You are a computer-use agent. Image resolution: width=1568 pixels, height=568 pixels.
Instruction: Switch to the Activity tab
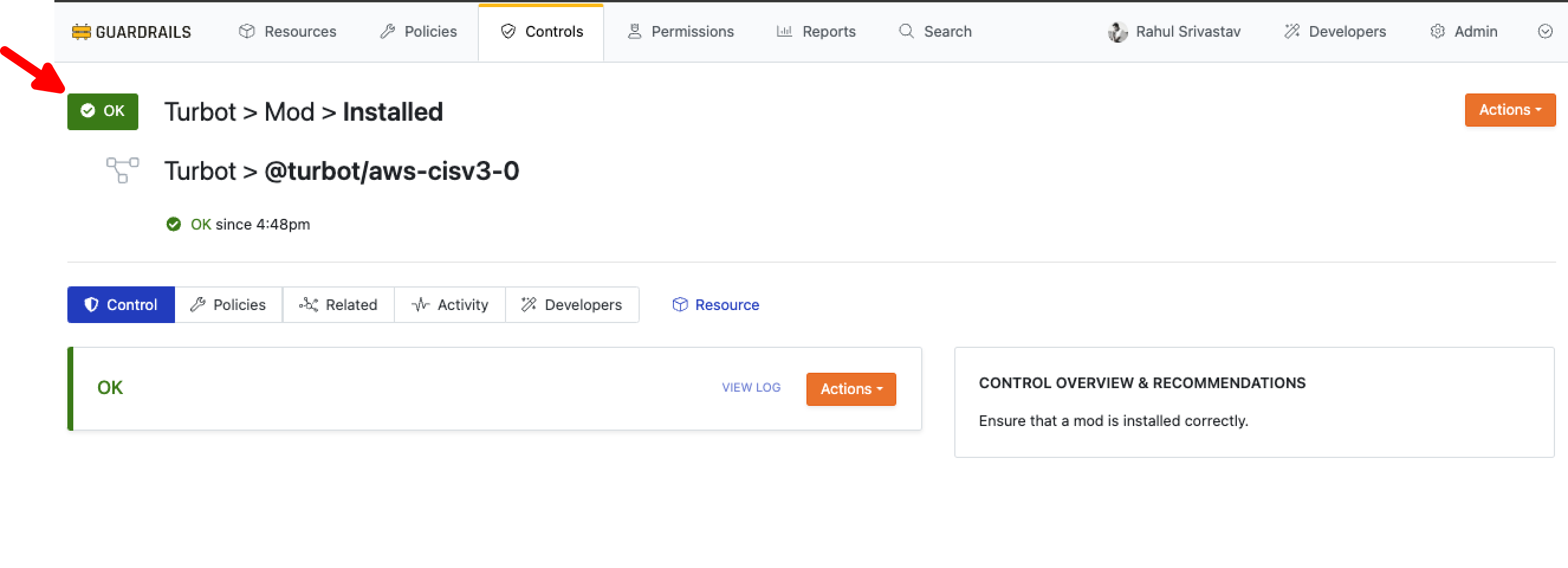pyautogui.click(x=450, y=305)
